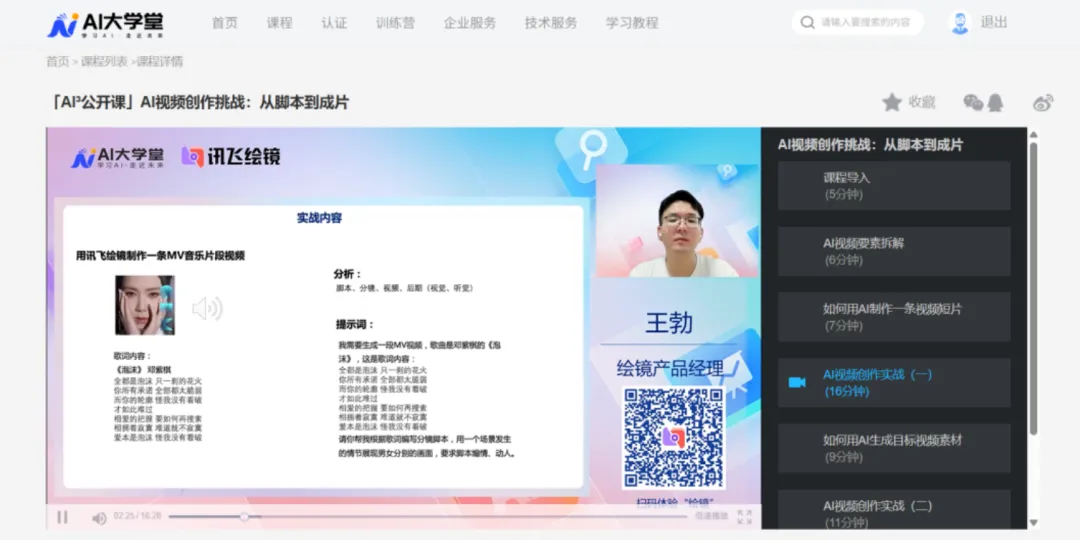Share via QQ bell-shaped icon
The image size is (1080, 540).
995,103
